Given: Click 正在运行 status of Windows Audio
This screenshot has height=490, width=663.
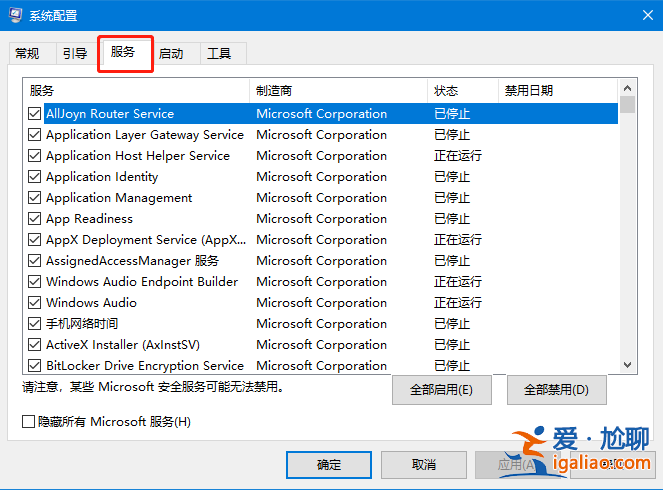Looking at the screenshot, I should pyautogui.click(x=458, y=303).
